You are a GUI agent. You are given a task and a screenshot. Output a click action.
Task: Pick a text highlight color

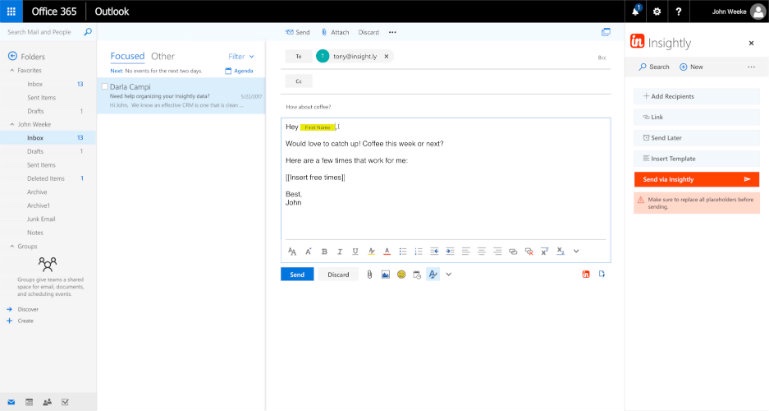coord(371,252)
